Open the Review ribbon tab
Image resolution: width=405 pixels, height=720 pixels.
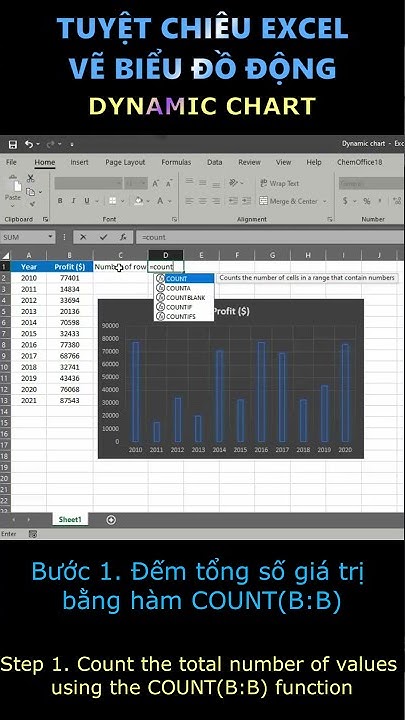point(249,162)
